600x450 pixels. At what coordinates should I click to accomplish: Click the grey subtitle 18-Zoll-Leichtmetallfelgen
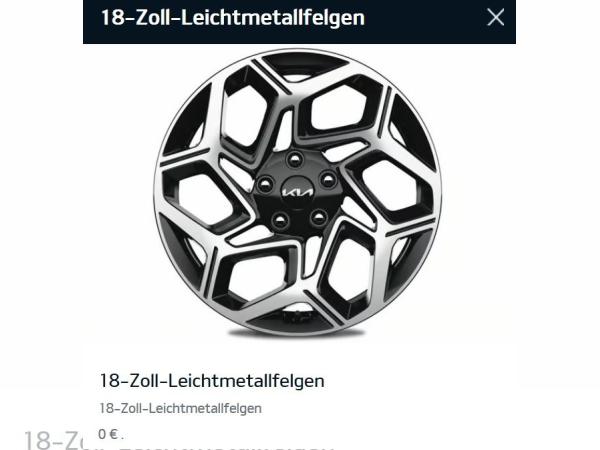[x=181, y=408]
